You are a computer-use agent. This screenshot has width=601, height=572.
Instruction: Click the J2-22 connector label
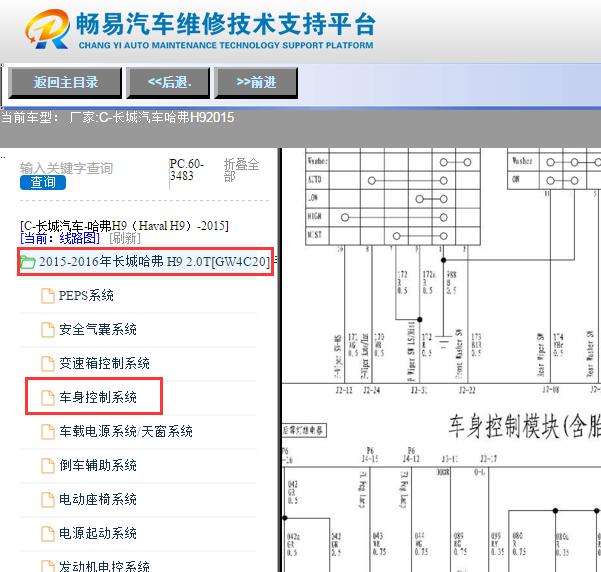[x=467, y=390]
